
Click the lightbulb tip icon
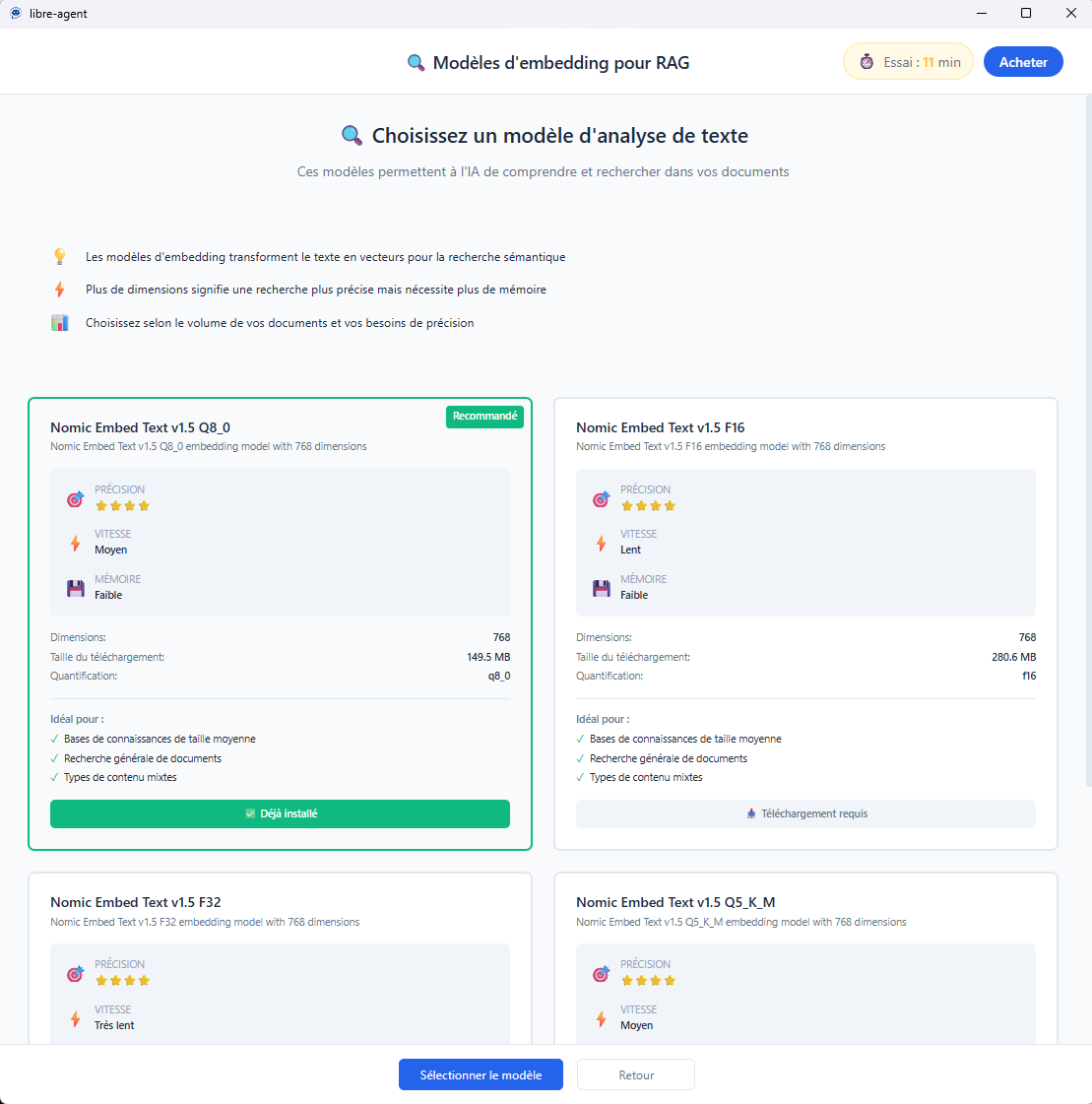click(60, 257)
